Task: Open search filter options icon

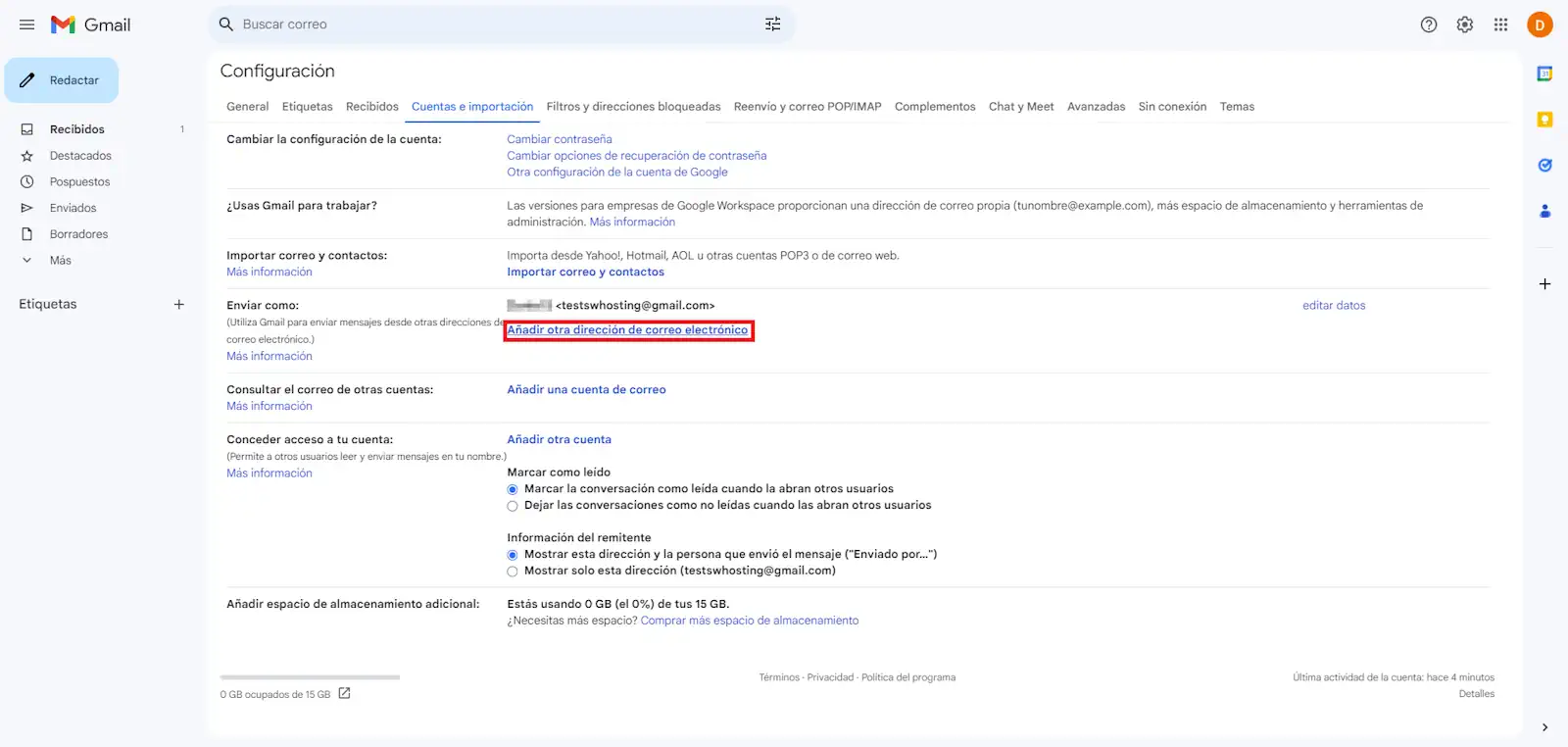Action: 772,25
